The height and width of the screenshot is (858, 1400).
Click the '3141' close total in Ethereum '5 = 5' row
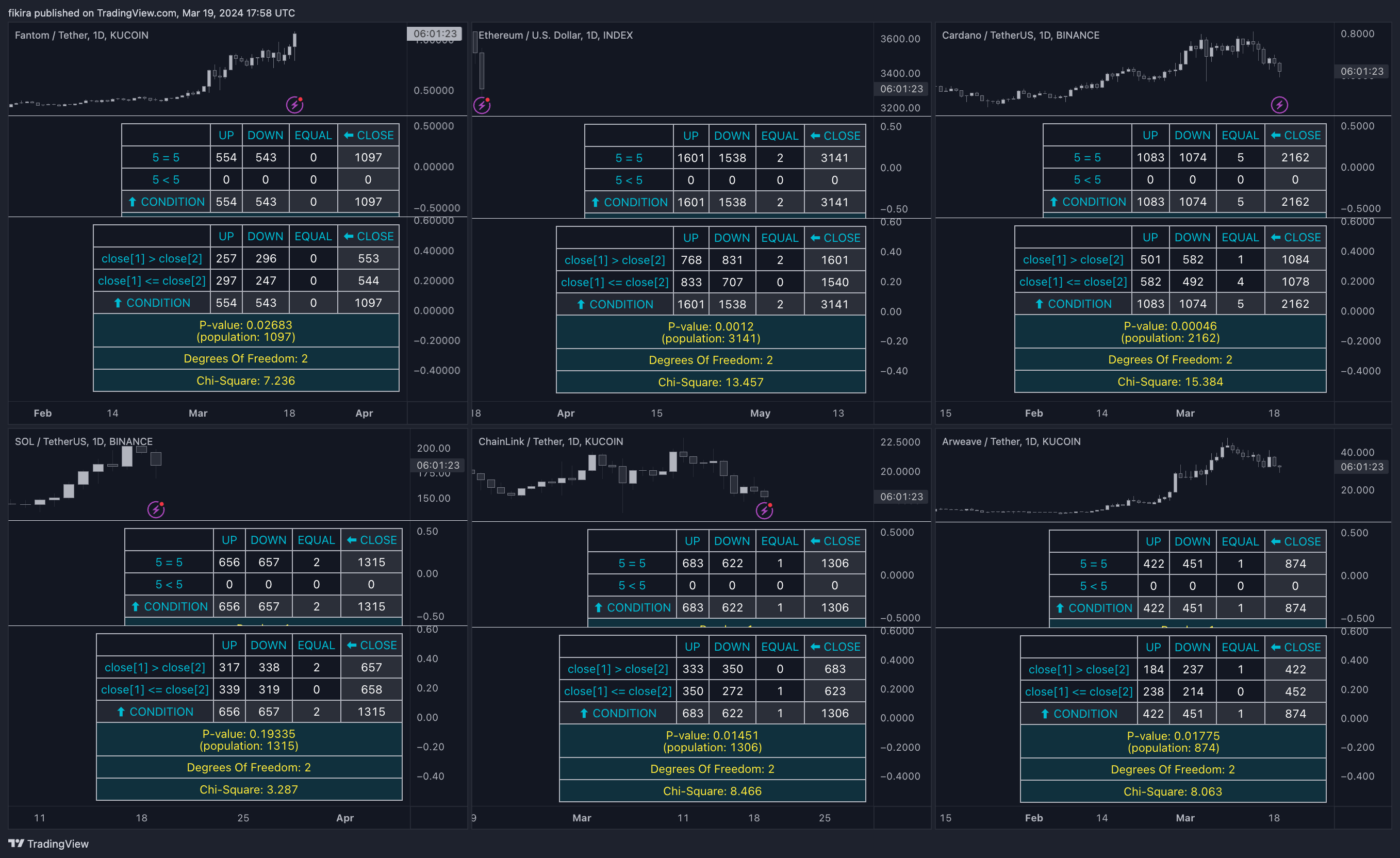tap(834, 158)
